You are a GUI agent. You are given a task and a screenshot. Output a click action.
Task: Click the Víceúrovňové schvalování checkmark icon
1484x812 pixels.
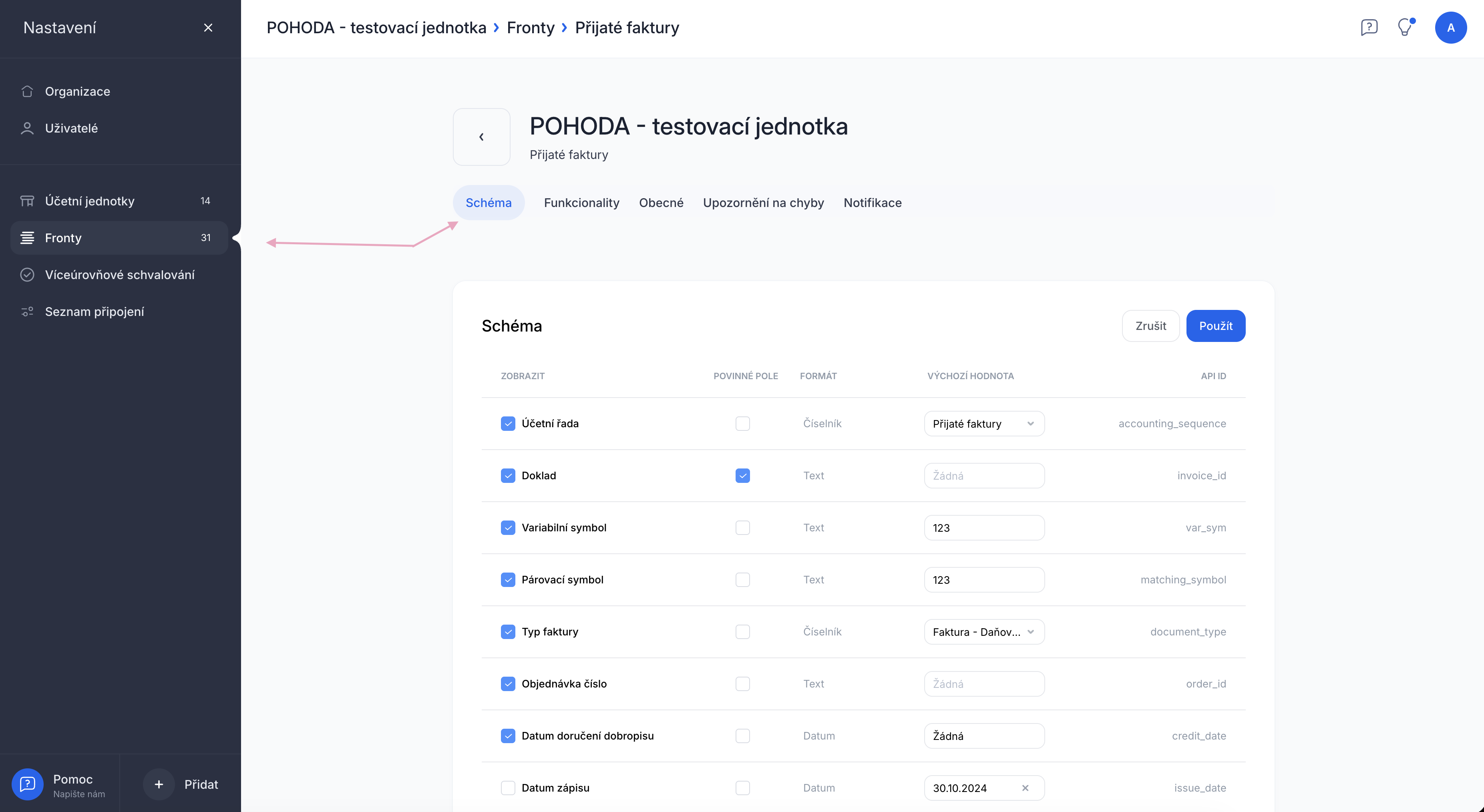27,275
